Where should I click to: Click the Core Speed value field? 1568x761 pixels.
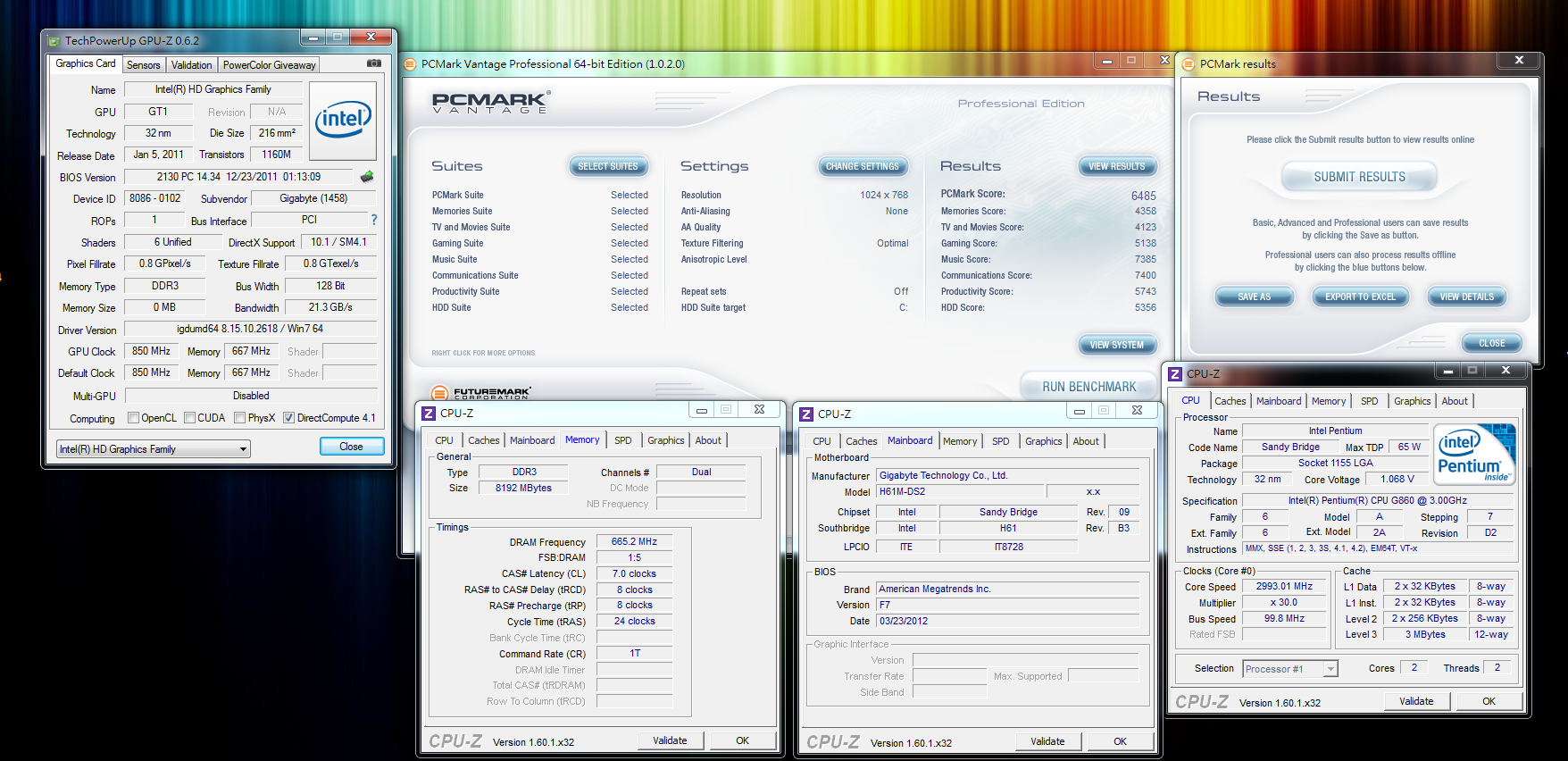point(1284,586)
